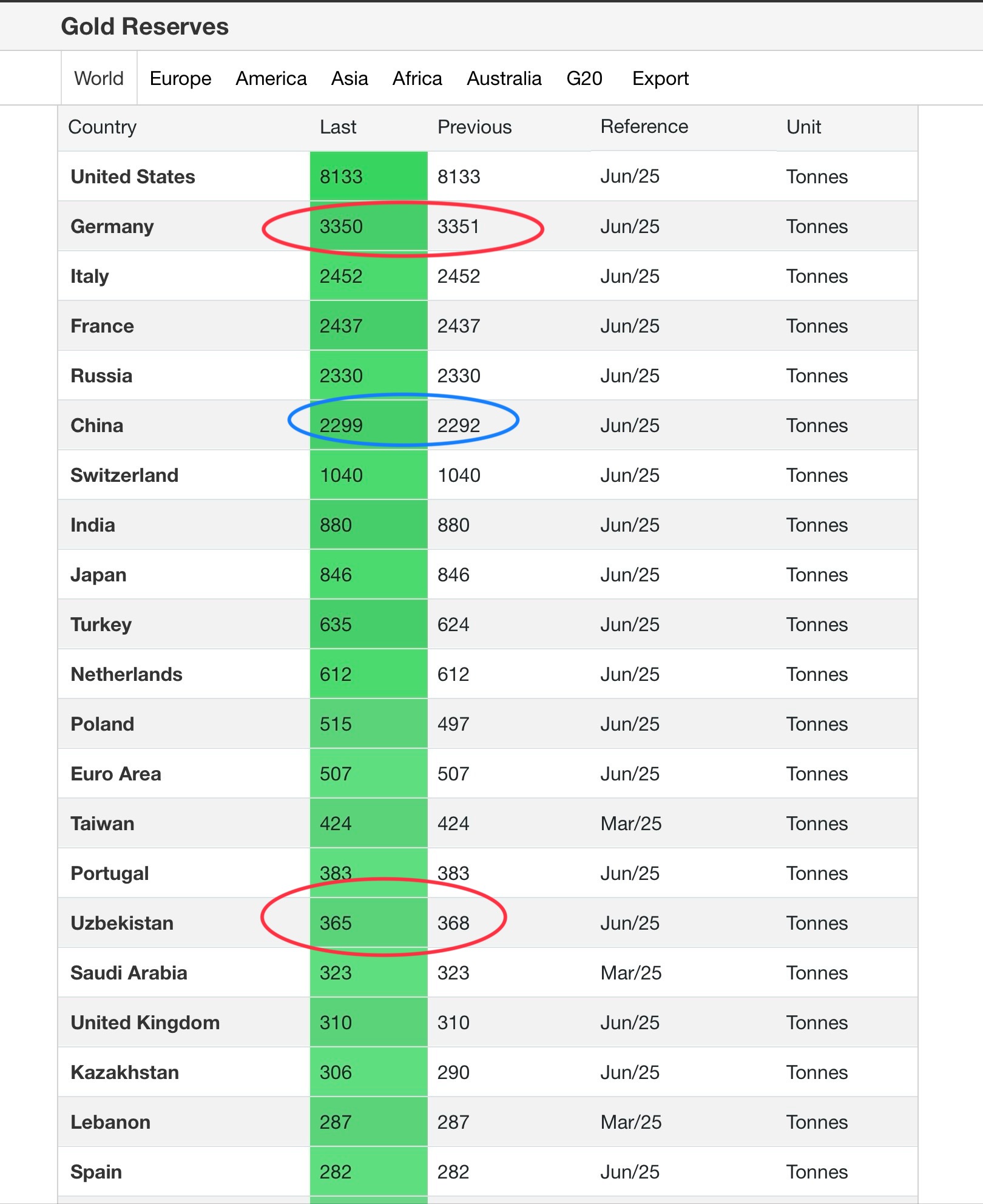Click the China row link
983x1204 pixels.
coord(97,425)
